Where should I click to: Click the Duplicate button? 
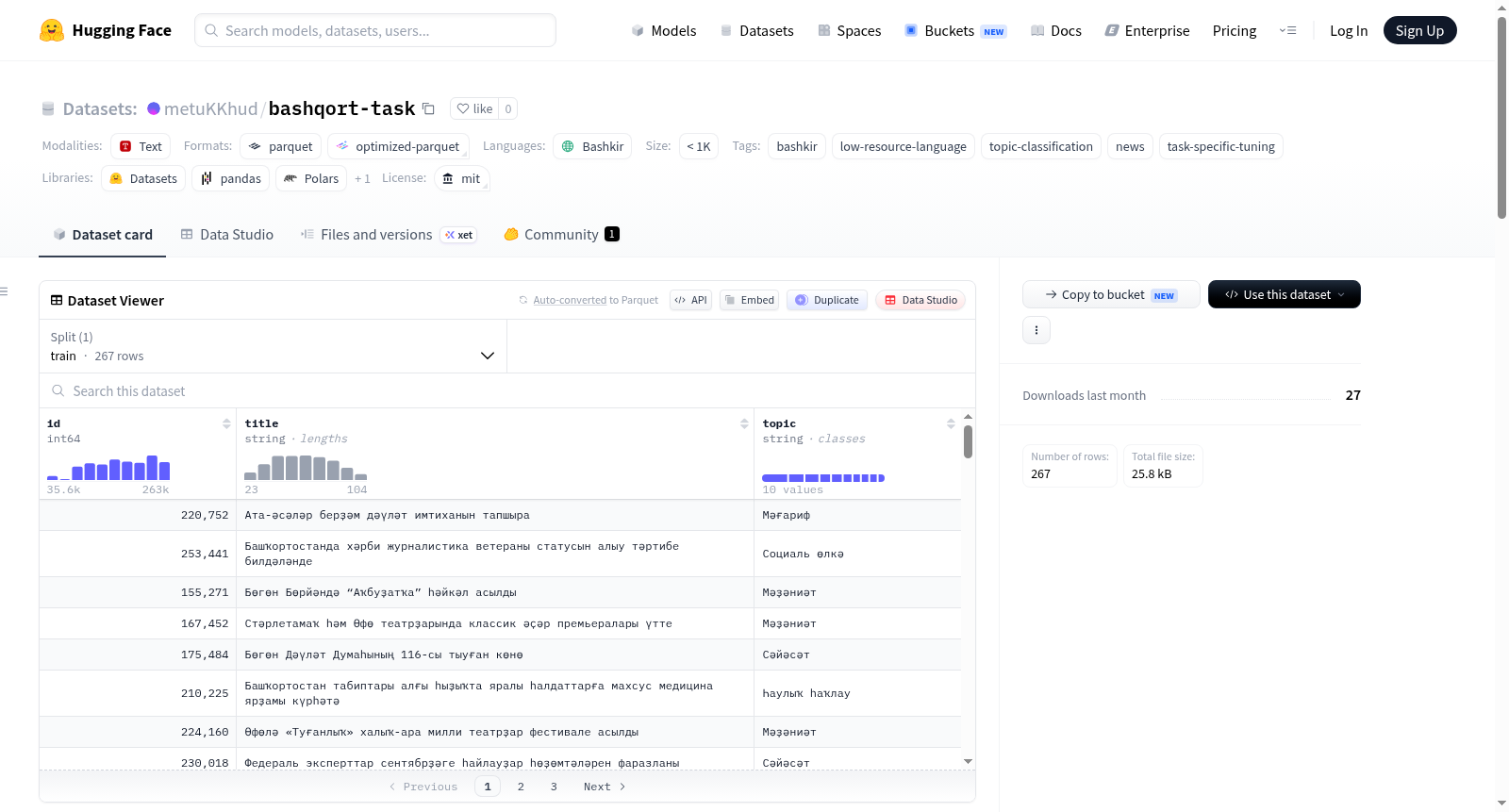827,300
